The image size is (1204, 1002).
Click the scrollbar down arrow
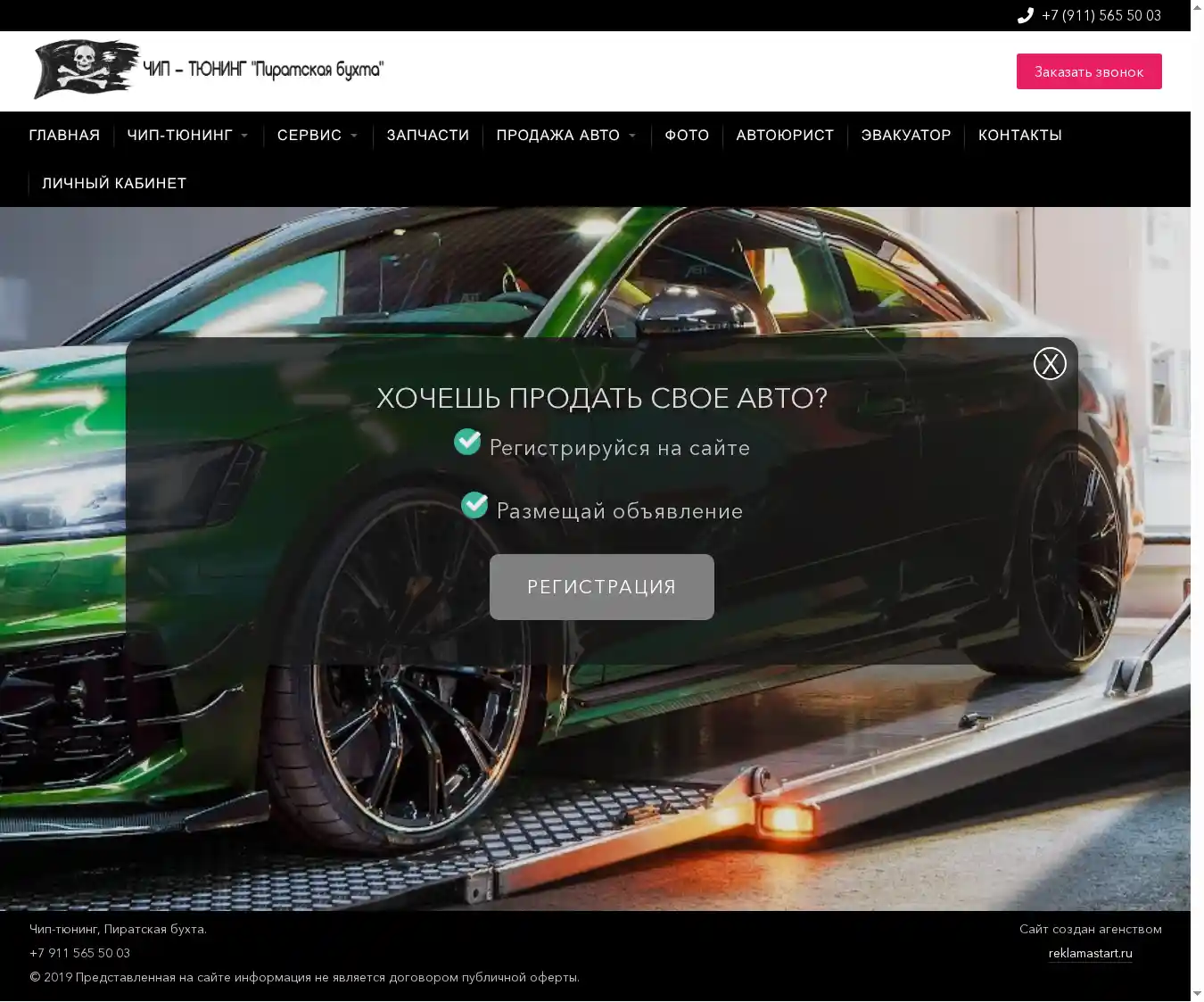tap(1197, 993)
